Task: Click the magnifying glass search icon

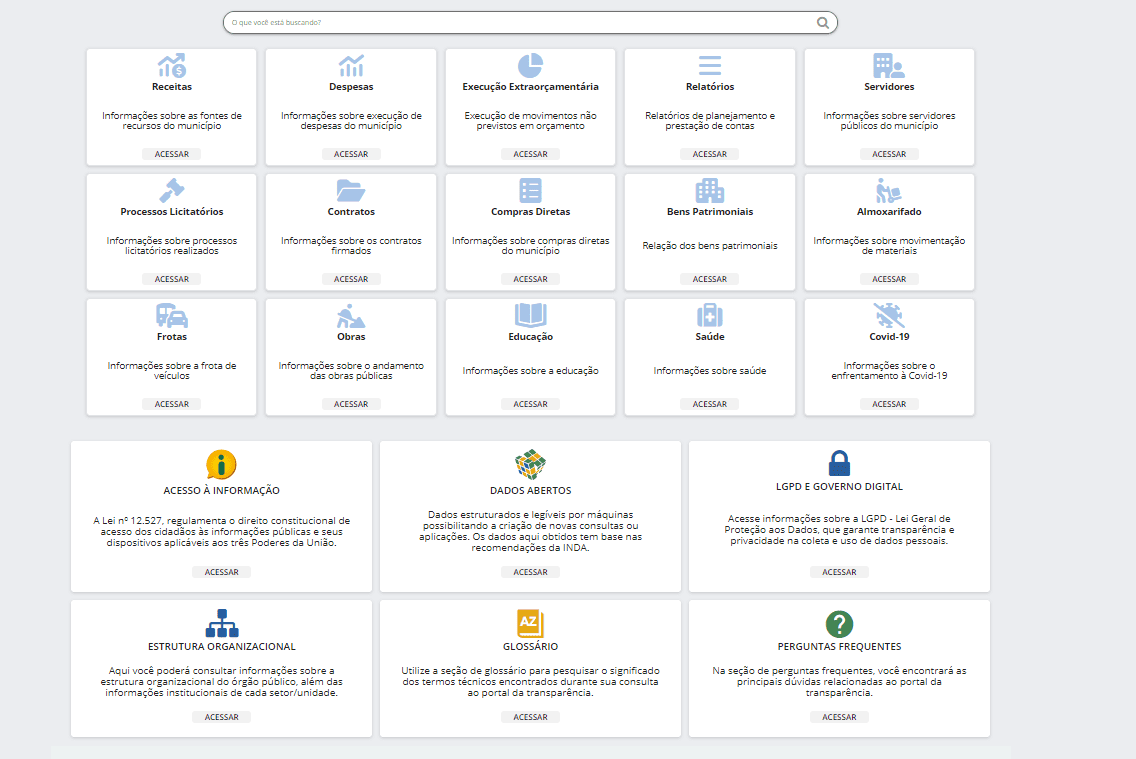Action: 823,23
